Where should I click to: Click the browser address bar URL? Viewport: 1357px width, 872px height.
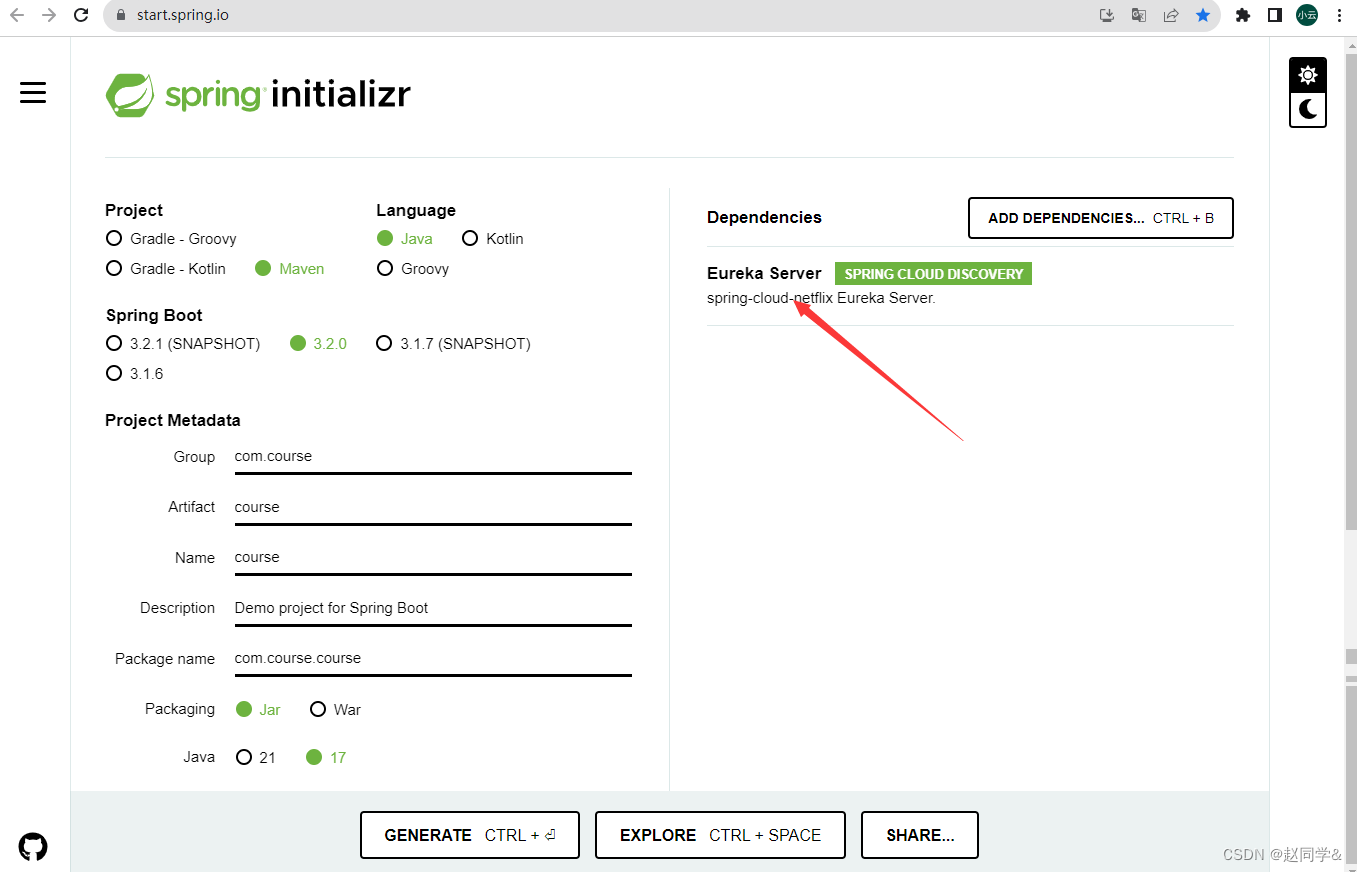tap(182, 15)
